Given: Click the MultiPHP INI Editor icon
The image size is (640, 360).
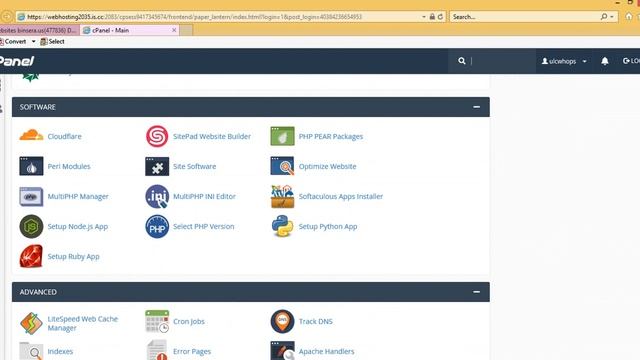Looking at the screenshot, I should (157, 196).
